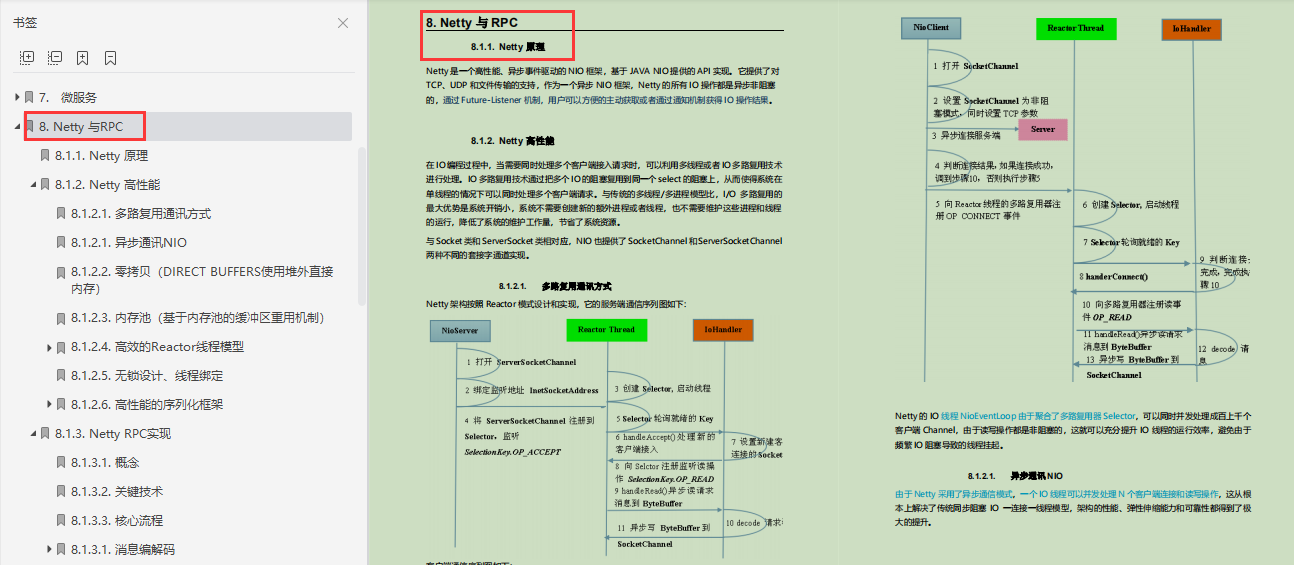This screenshot has width=1294, height=565.
Task: Go to bookmark 8.1.3. Netty RPC实现
Action: (113, 434)
